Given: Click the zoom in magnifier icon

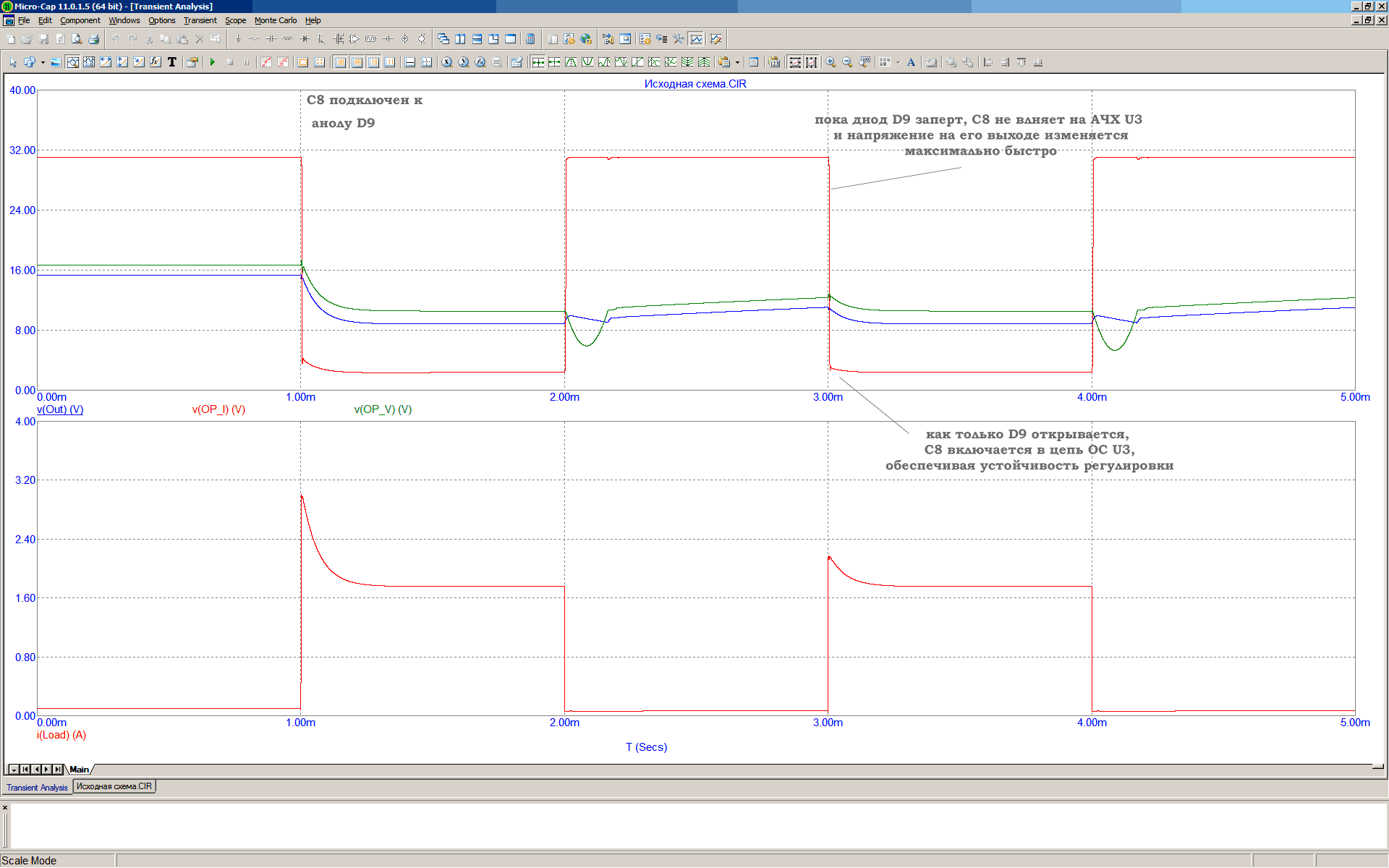Looking at the screenshot, I should click(x=831, y=62).
